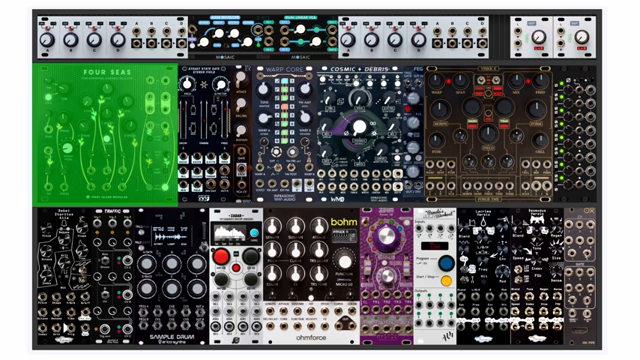The width and height of the screenshot is (640, 360).
Task: Adjust the first L+R knob in the top-right
Action: [x=539, y=38]
